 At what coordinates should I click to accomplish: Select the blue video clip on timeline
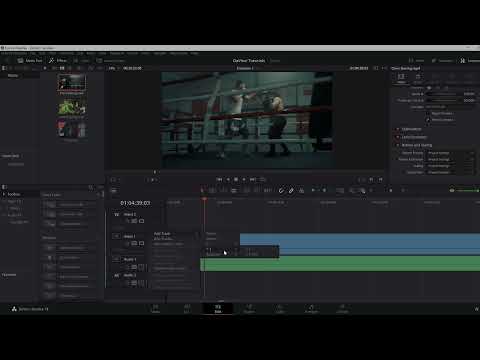pos(360,244)
